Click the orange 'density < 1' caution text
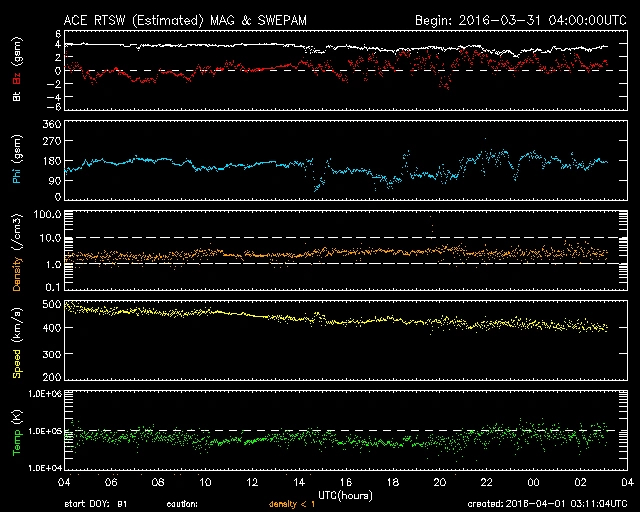The height and width of the screenshot is (512, 640). point(292,504)
